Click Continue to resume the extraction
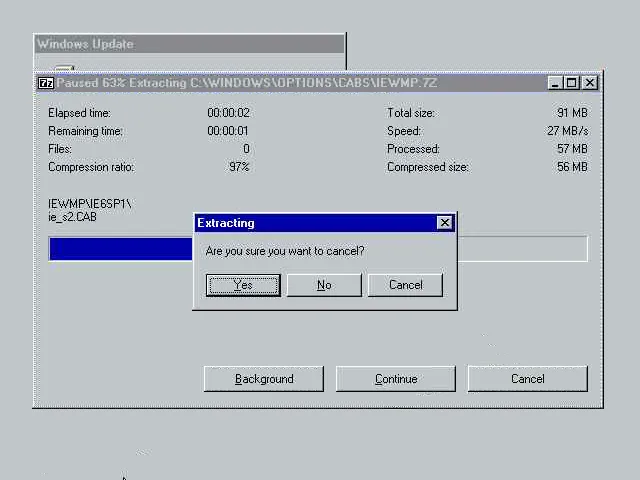Viewport: 640px width, 480px height. click(x=396, y=379)
